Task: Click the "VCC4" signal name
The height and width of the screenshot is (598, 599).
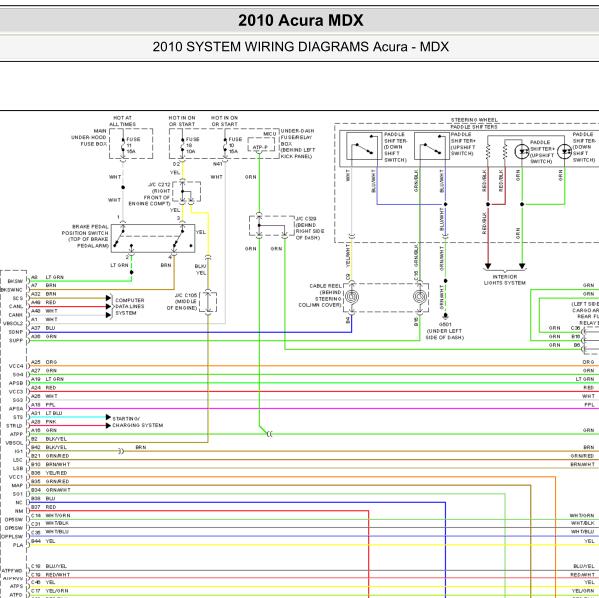Action: pyautogui.click(x=16, y=366)
